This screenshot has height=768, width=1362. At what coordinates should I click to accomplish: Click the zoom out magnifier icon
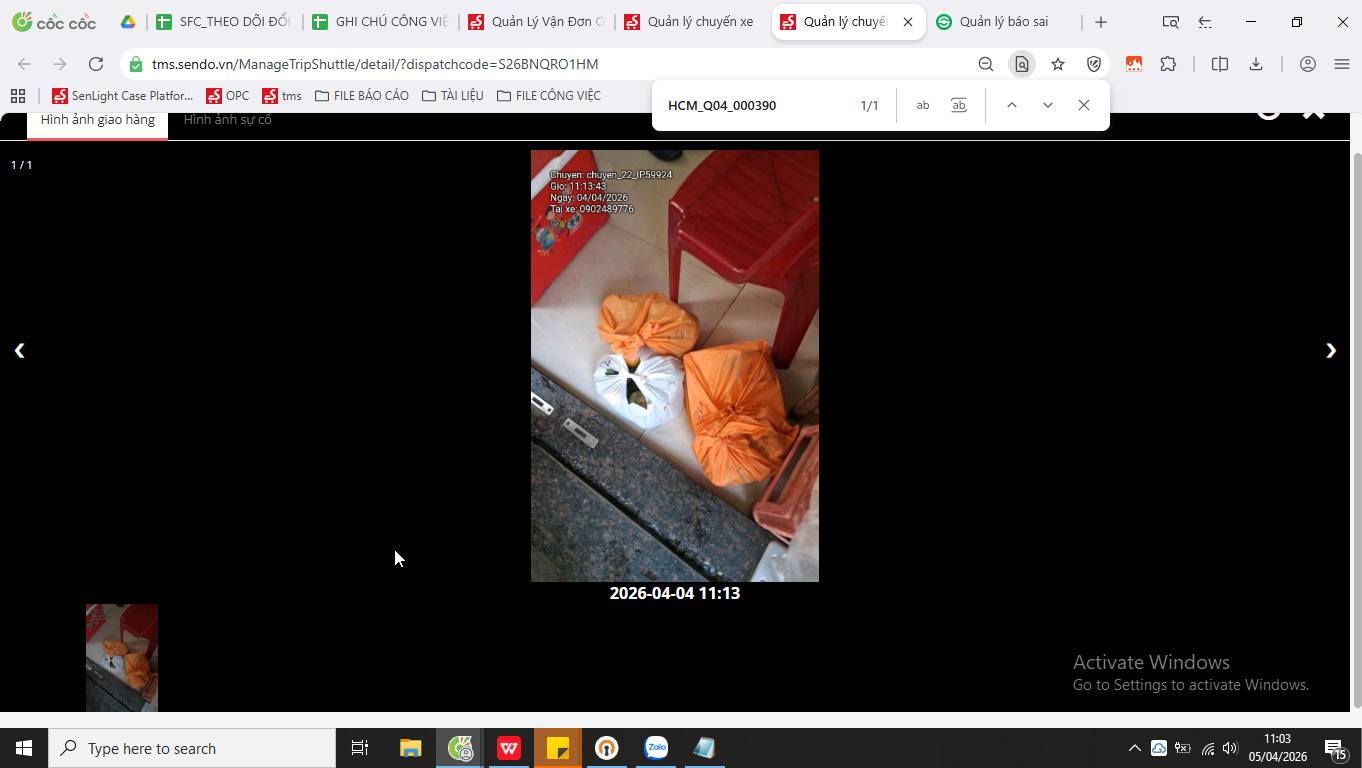986,64
